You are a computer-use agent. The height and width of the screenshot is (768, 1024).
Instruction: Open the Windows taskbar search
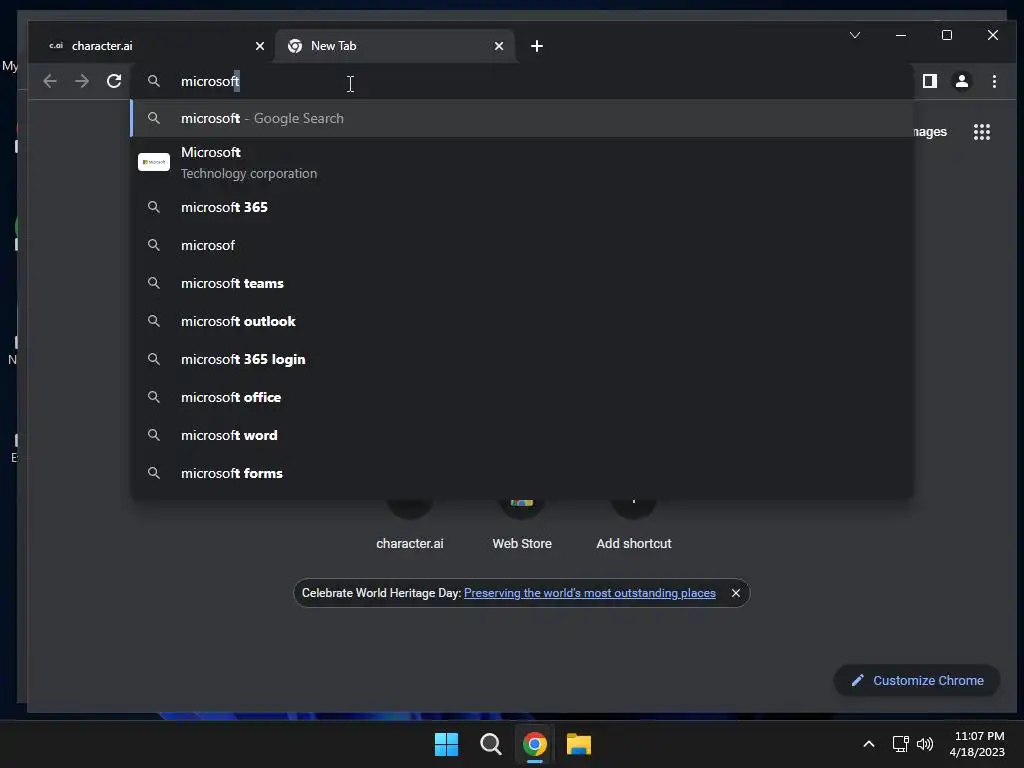(490, 744)
